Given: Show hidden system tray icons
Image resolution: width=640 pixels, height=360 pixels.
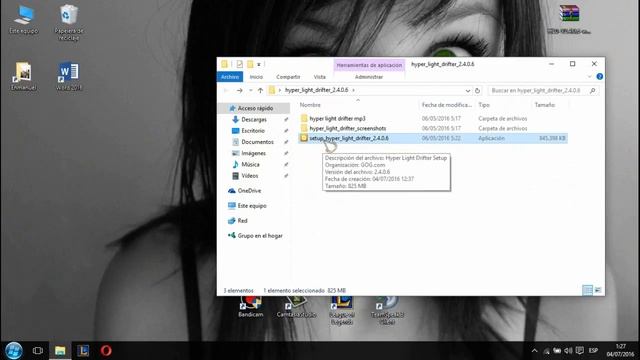Looking at the screenshot, I should [534, 351].
